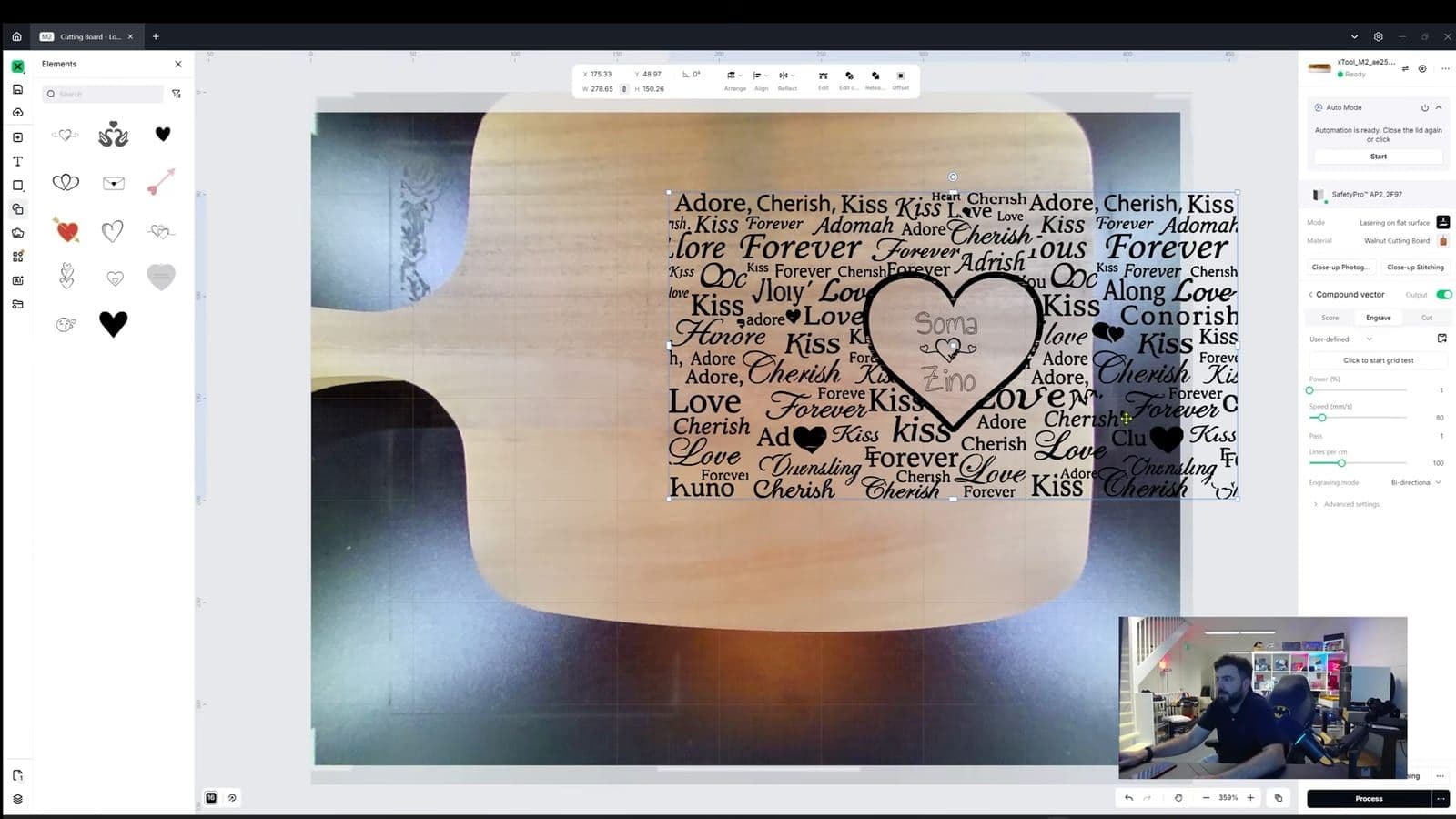Select the Text tool in sidebar
Image resolution: width=1456 pixels, height=819 pixels.
[17, 161]
